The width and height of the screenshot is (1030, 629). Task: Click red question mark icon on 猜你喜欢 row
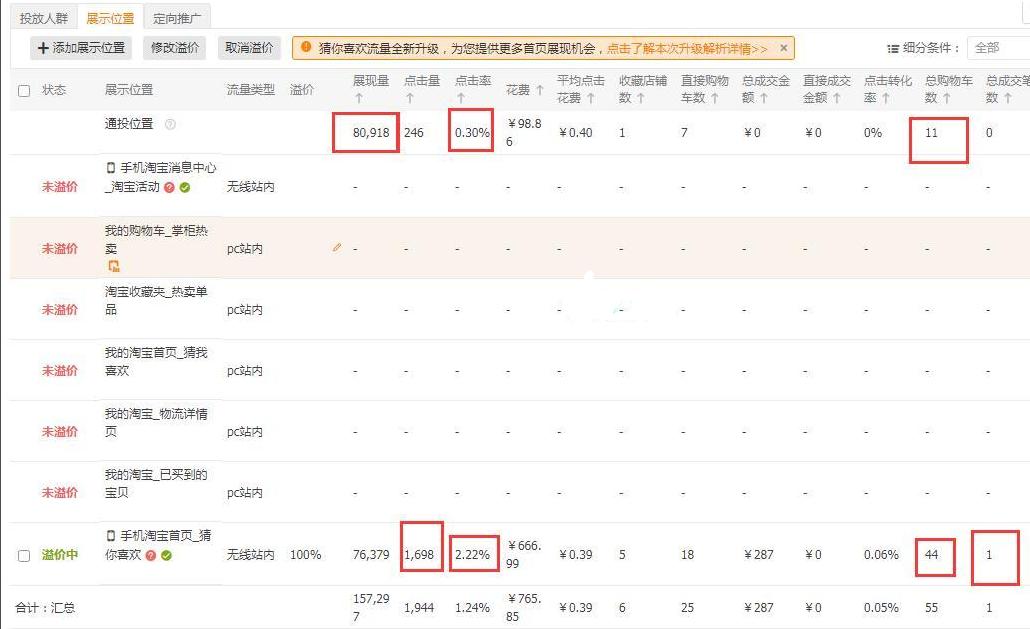[151, 555]
